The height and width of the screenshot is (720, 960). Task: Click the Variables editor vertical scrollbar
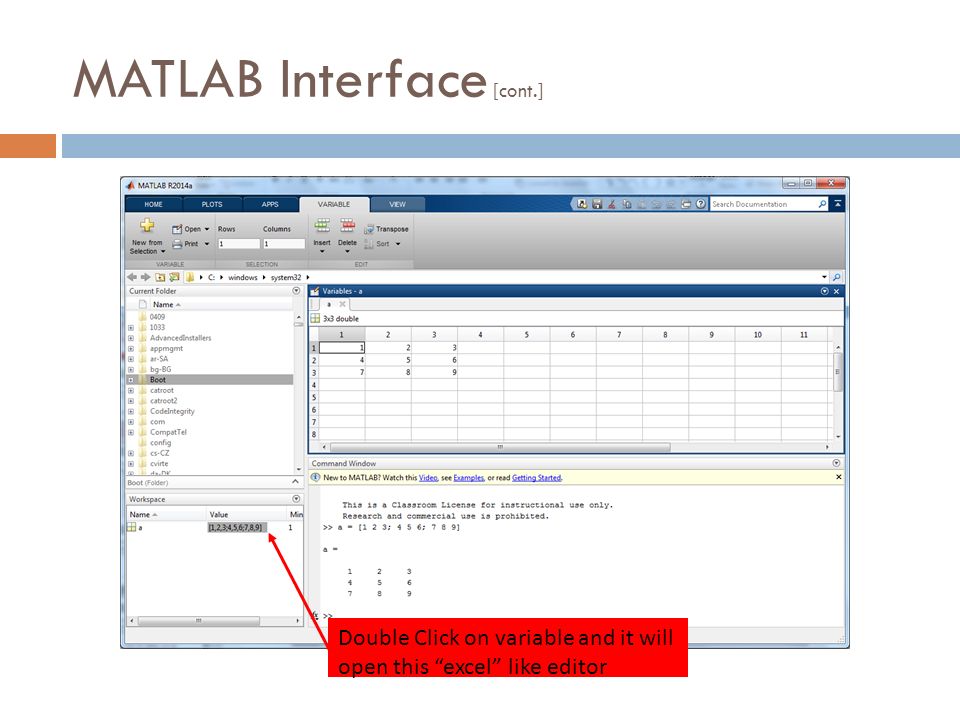click(838, 372)
